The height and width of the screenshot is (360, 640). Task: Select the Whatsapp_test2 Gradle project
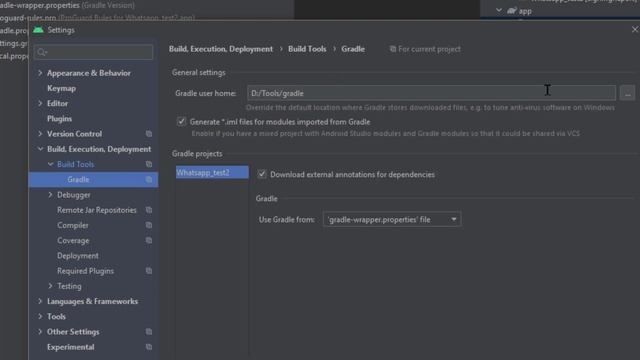pyautogui.click(x=212, y=172)
